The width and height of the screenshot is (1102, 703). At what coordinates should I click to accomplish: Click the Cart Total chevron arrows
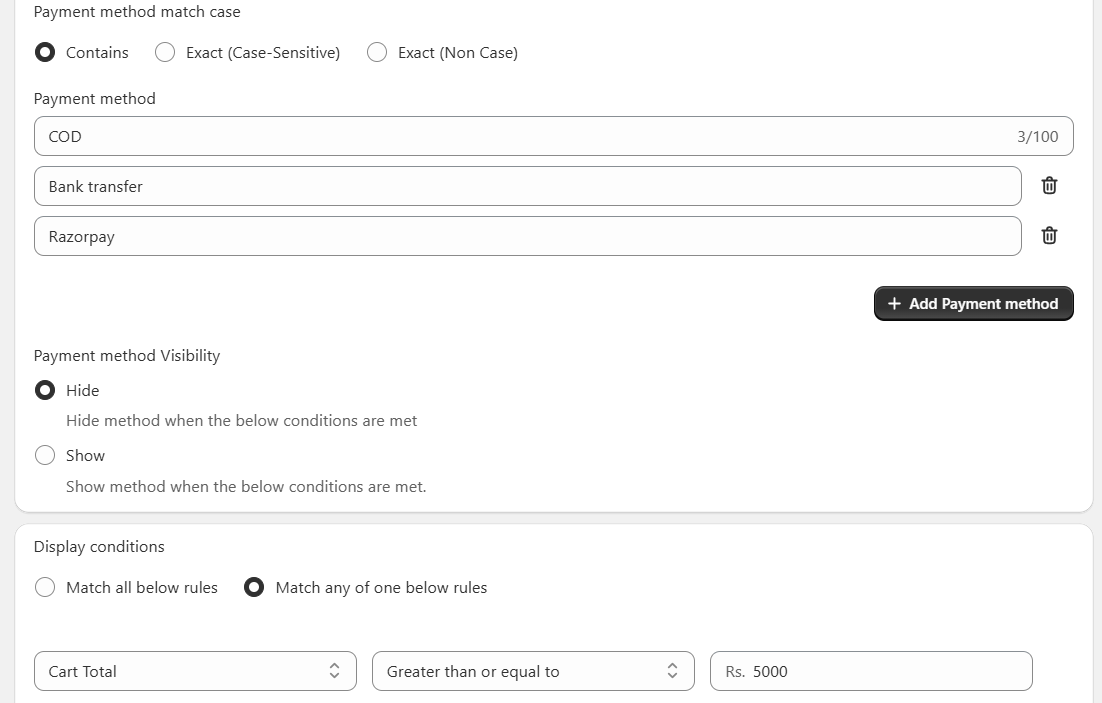coord(334,672)
